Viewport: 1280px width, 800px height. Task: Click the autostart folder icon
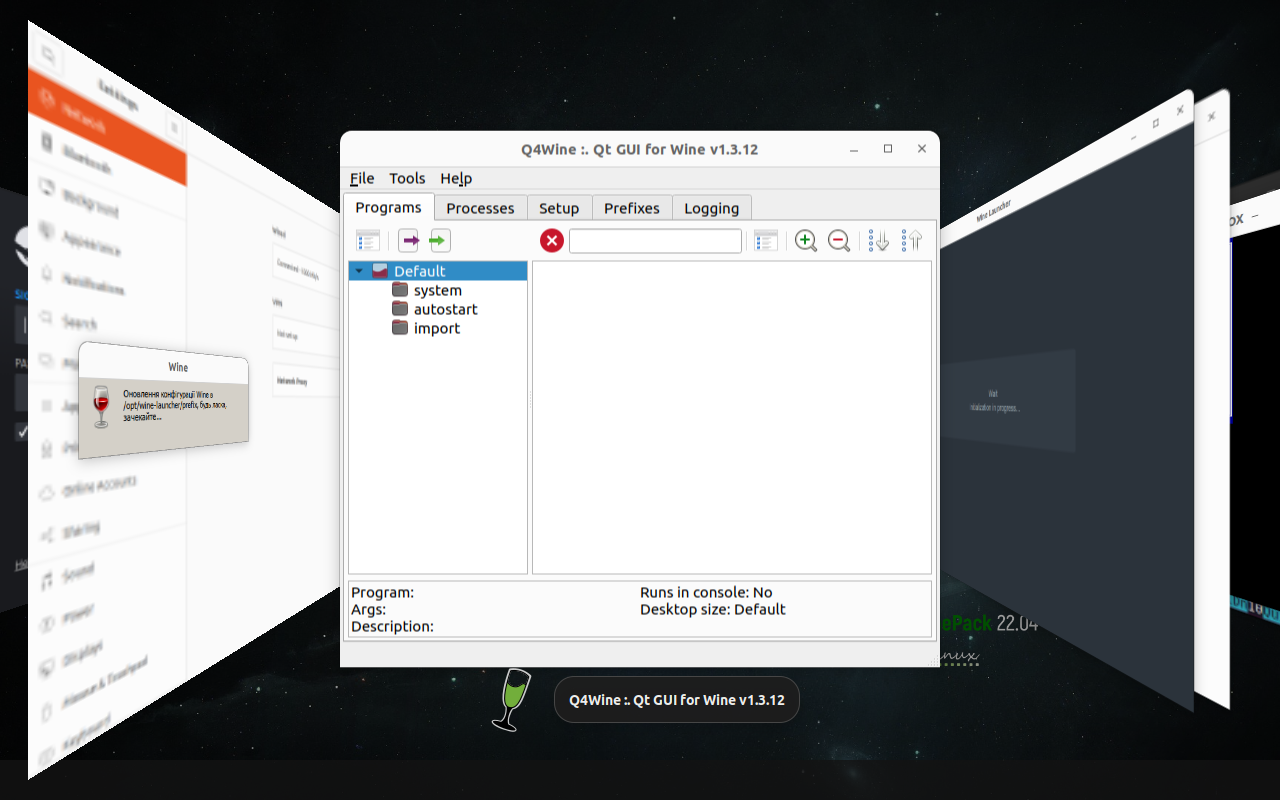400,309
